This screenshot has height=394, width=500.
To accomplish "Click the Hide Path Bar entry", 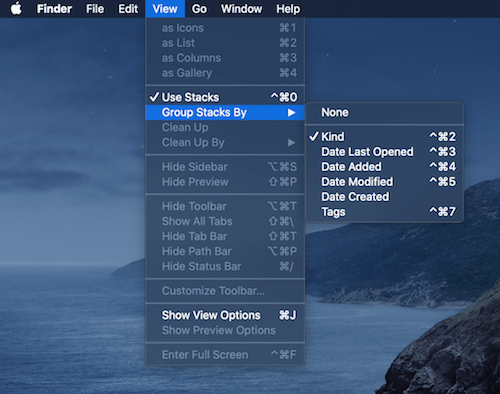I will tap(225, 251).
